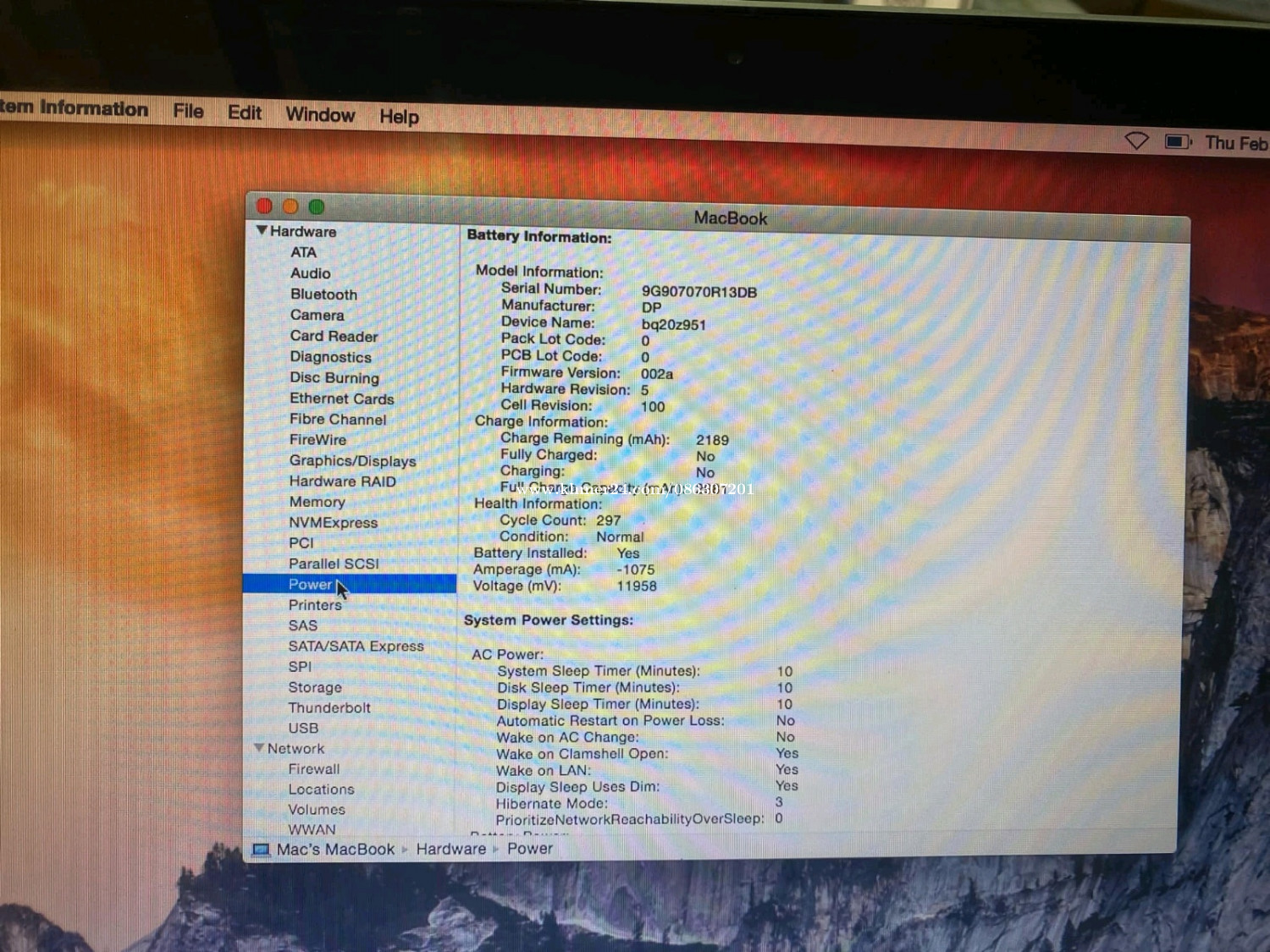Image resolution: width=1270 pixels, height=952 pixels.
Task: Select Locations under Network
Action: coord(321,790)
